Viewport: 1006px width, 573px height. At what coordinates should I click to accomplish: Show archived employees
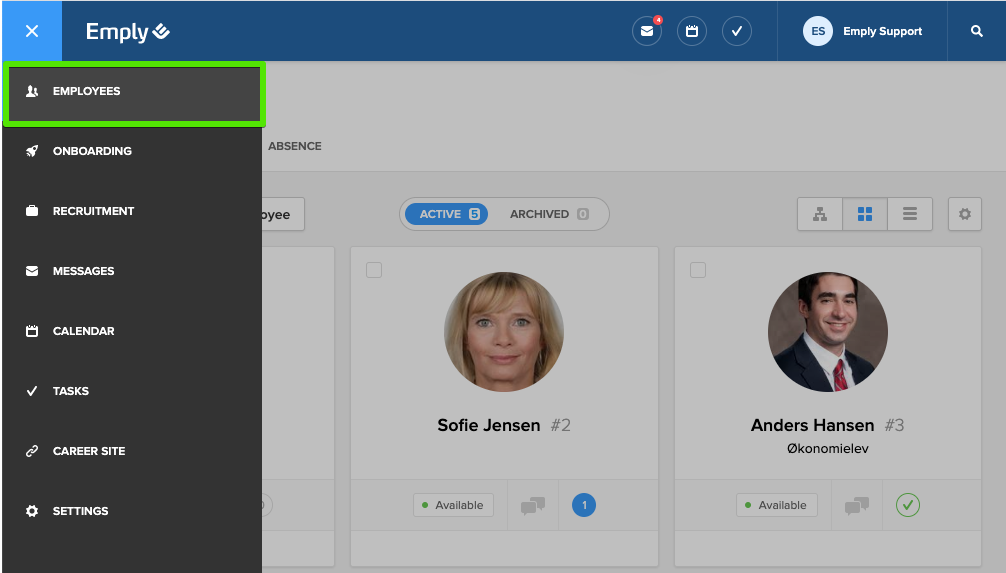(x=548, y=214)
